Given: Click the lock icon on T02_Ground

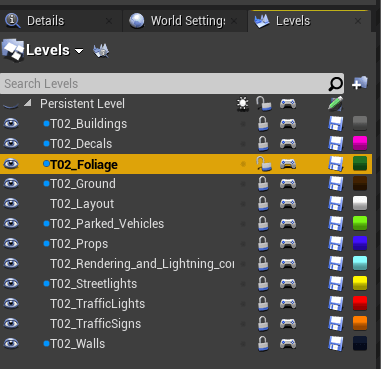Looking at the screenshot, I should (x=263, y=184).
